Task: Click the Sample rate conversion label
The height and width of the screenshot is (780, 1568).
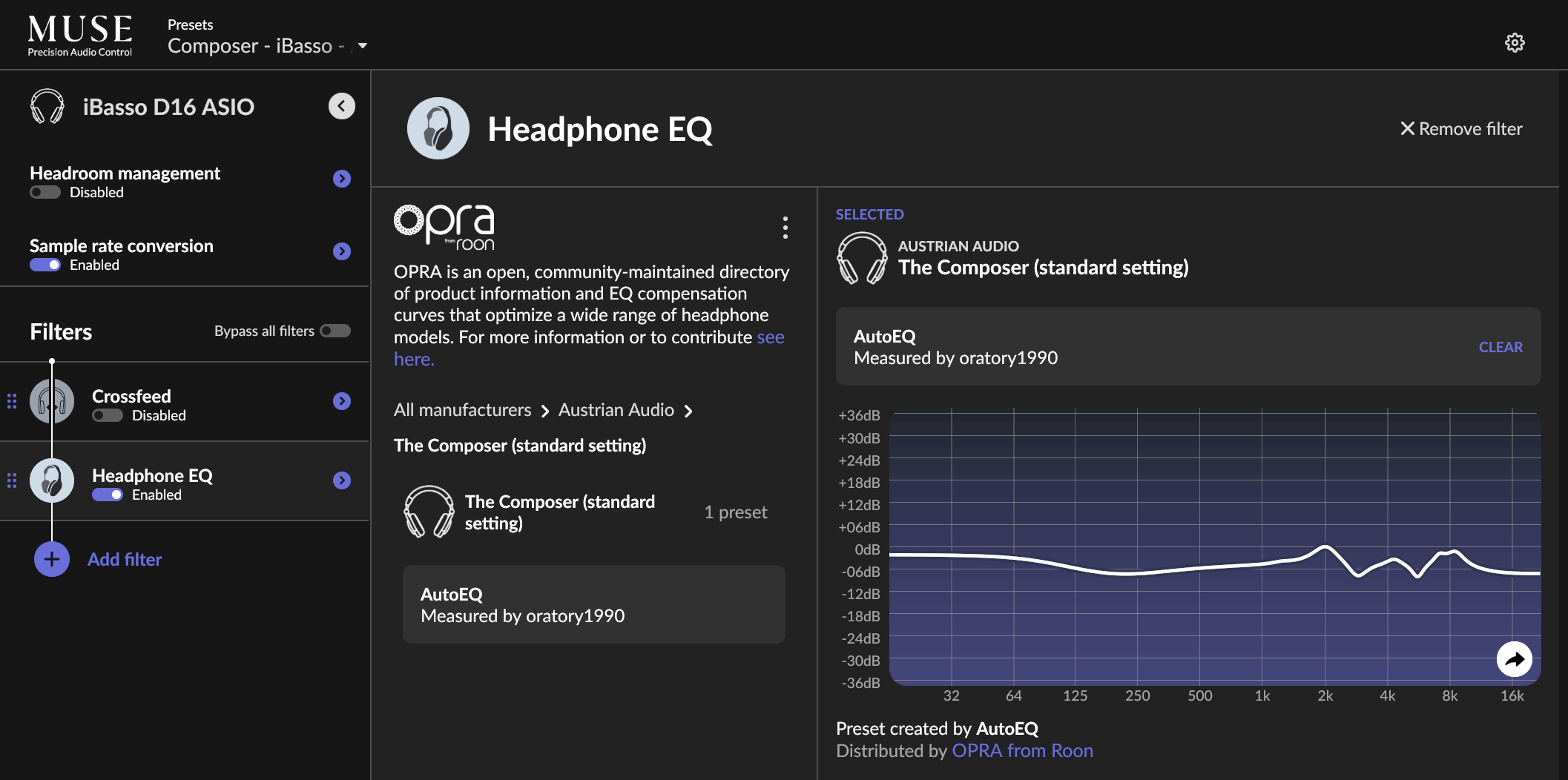Action: point(122,245)
